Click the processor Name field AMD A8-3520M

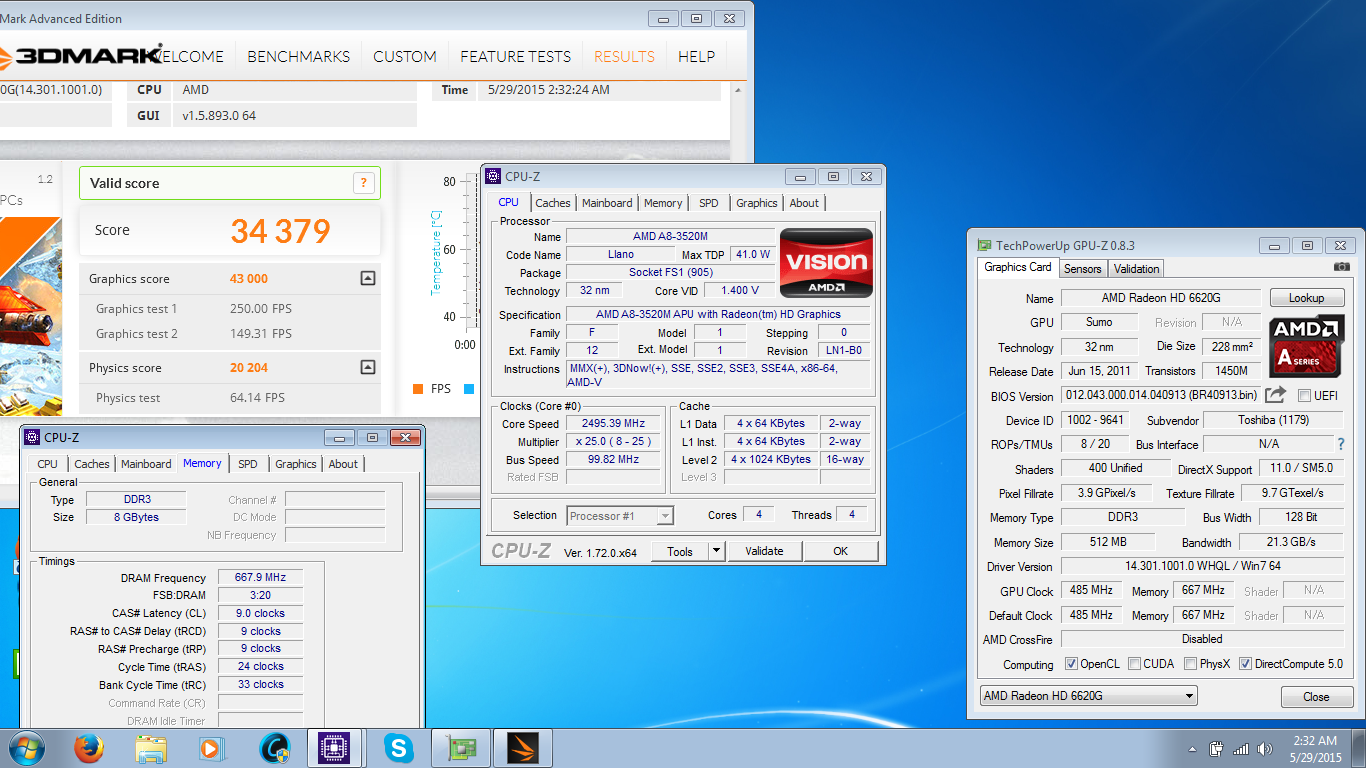tap(670, 237)
